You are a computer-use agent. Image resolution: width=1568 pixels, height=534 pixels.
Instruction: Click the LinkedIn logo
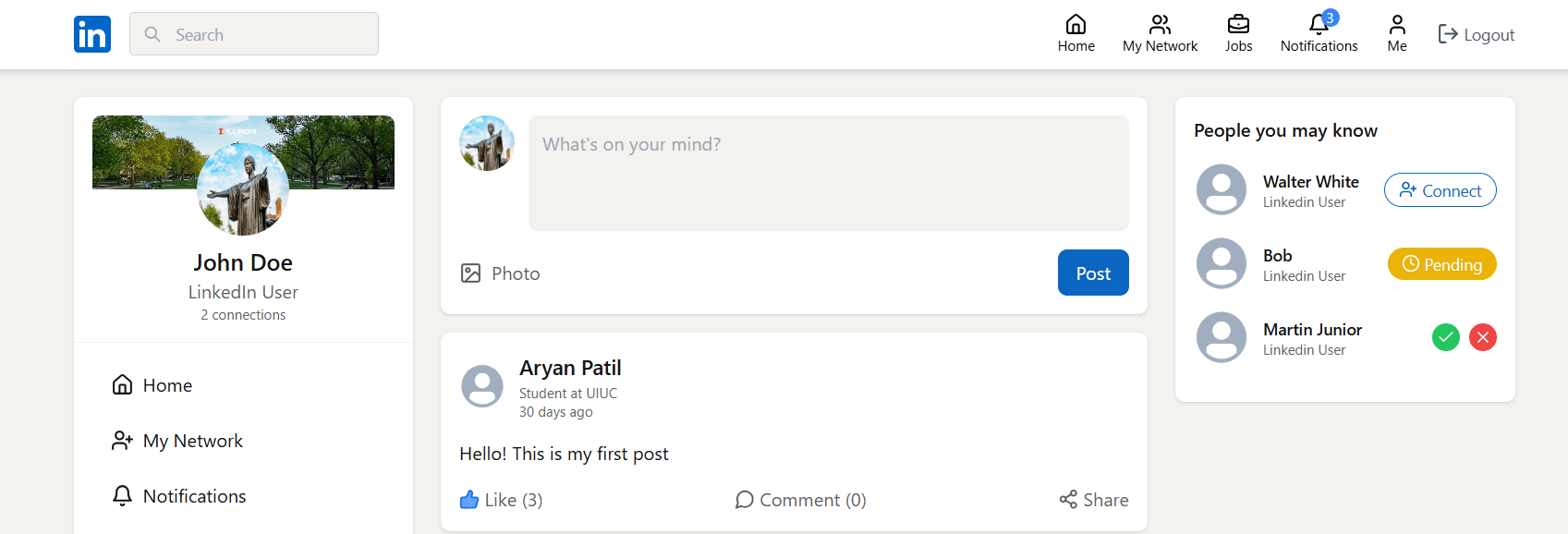[91, 33]
